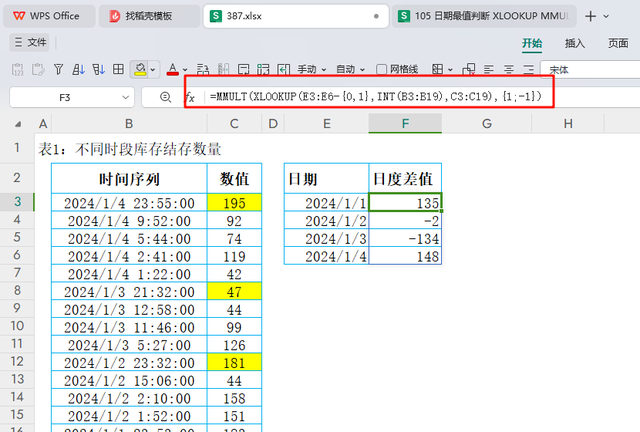Click title cell 表1：不同时段库存结存数量
This screenshot has width=640, height=432.
tap(130, 149)
